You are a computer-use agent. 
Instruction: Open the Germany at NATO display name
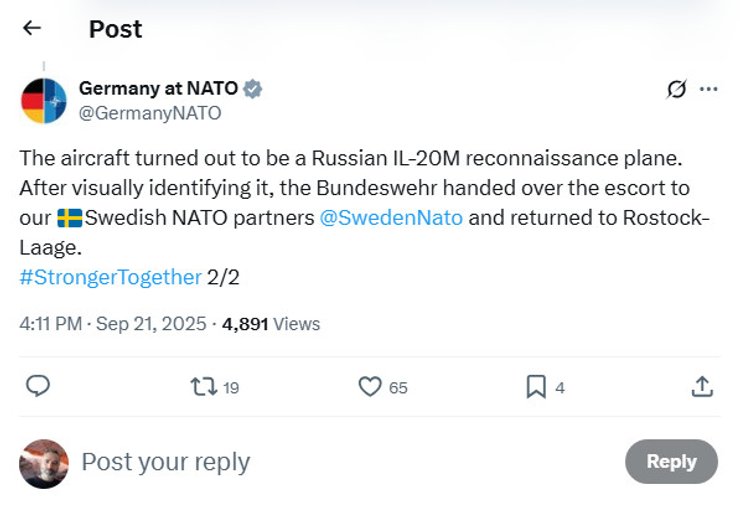point(158,88)
